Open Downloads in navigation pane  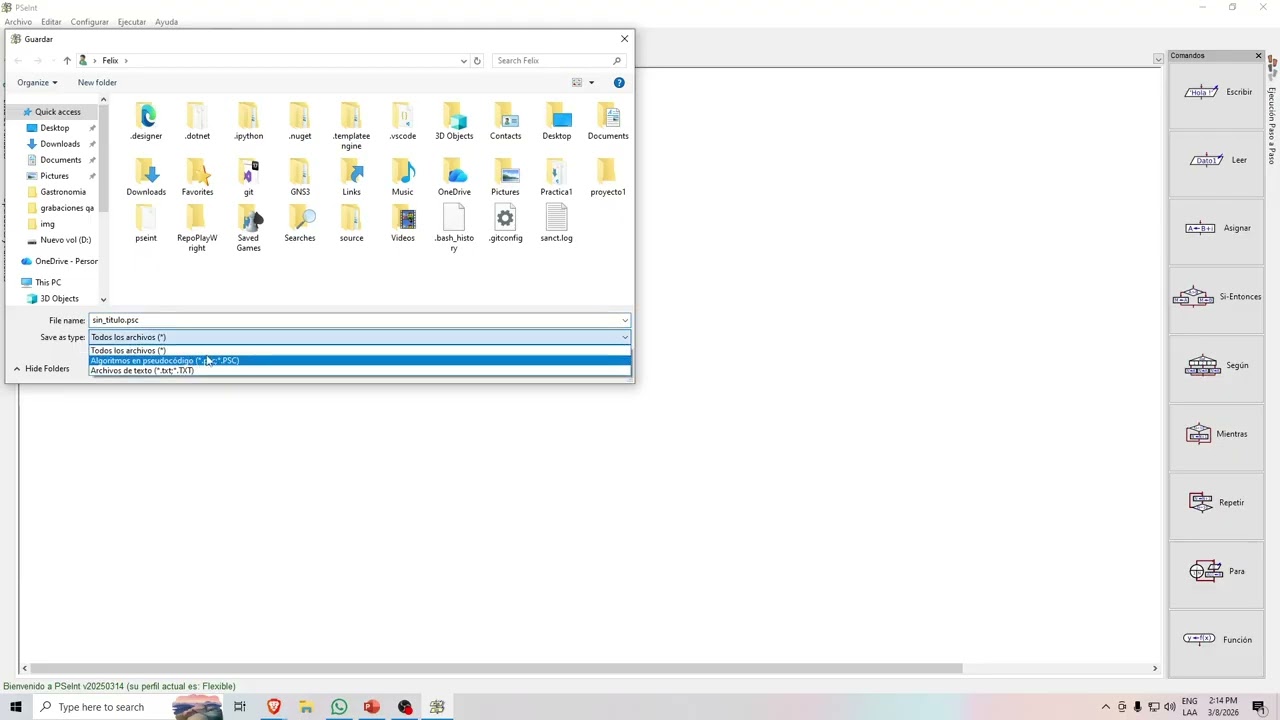[x=60, y=144]
